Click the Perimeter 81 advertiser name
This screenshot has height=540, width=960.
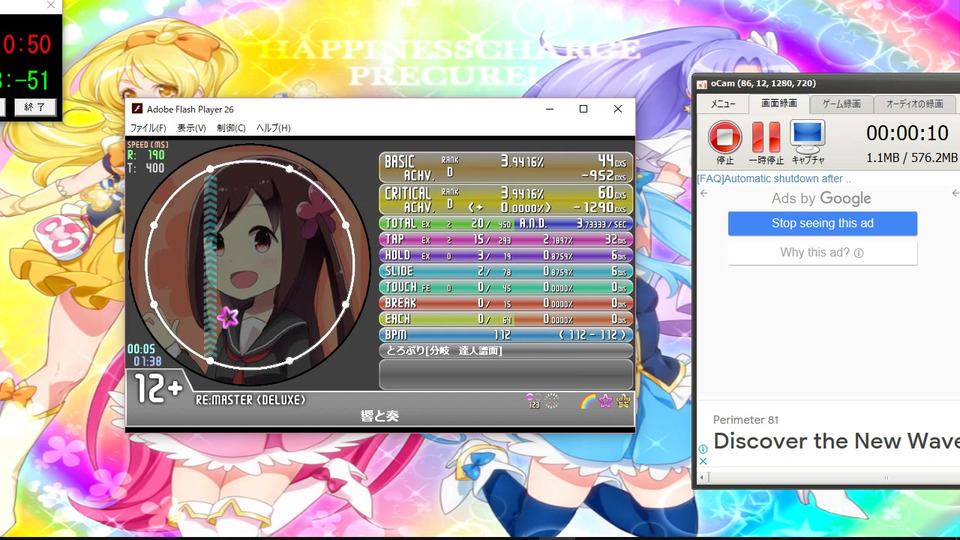[x=746, y=420]
